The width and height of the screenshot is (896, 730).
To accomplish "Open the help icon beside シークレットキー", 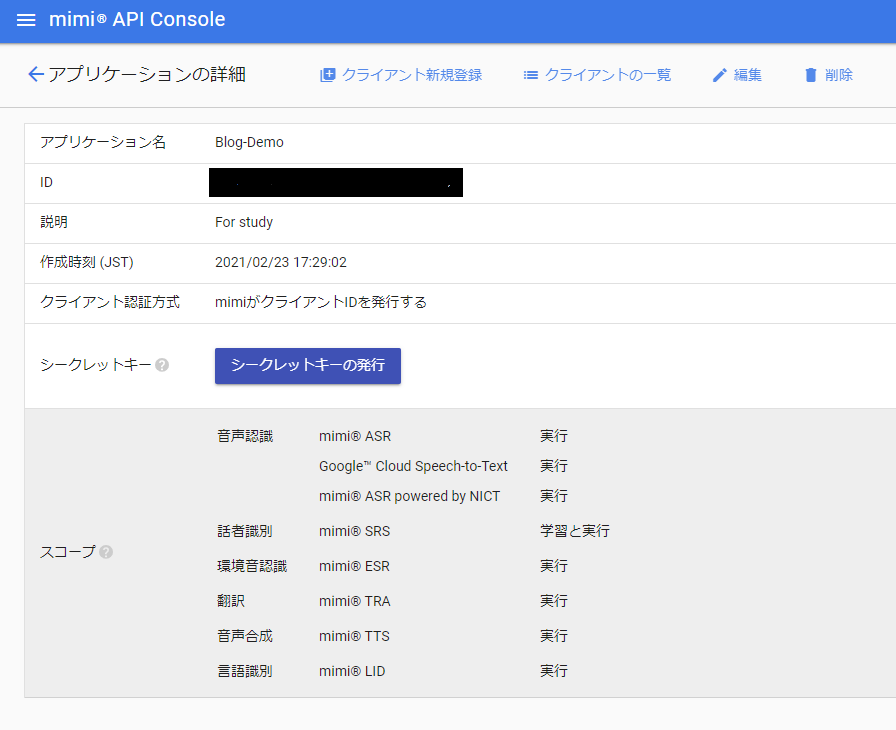I will click(x=162, y=365).
